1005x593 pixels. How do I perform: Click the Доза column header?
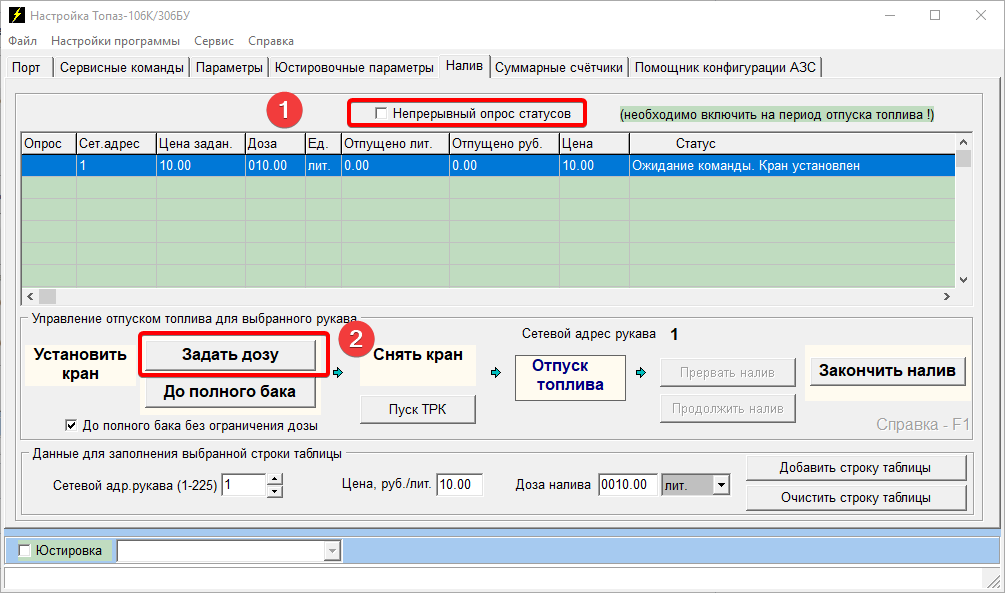click(x=275, y=144)
